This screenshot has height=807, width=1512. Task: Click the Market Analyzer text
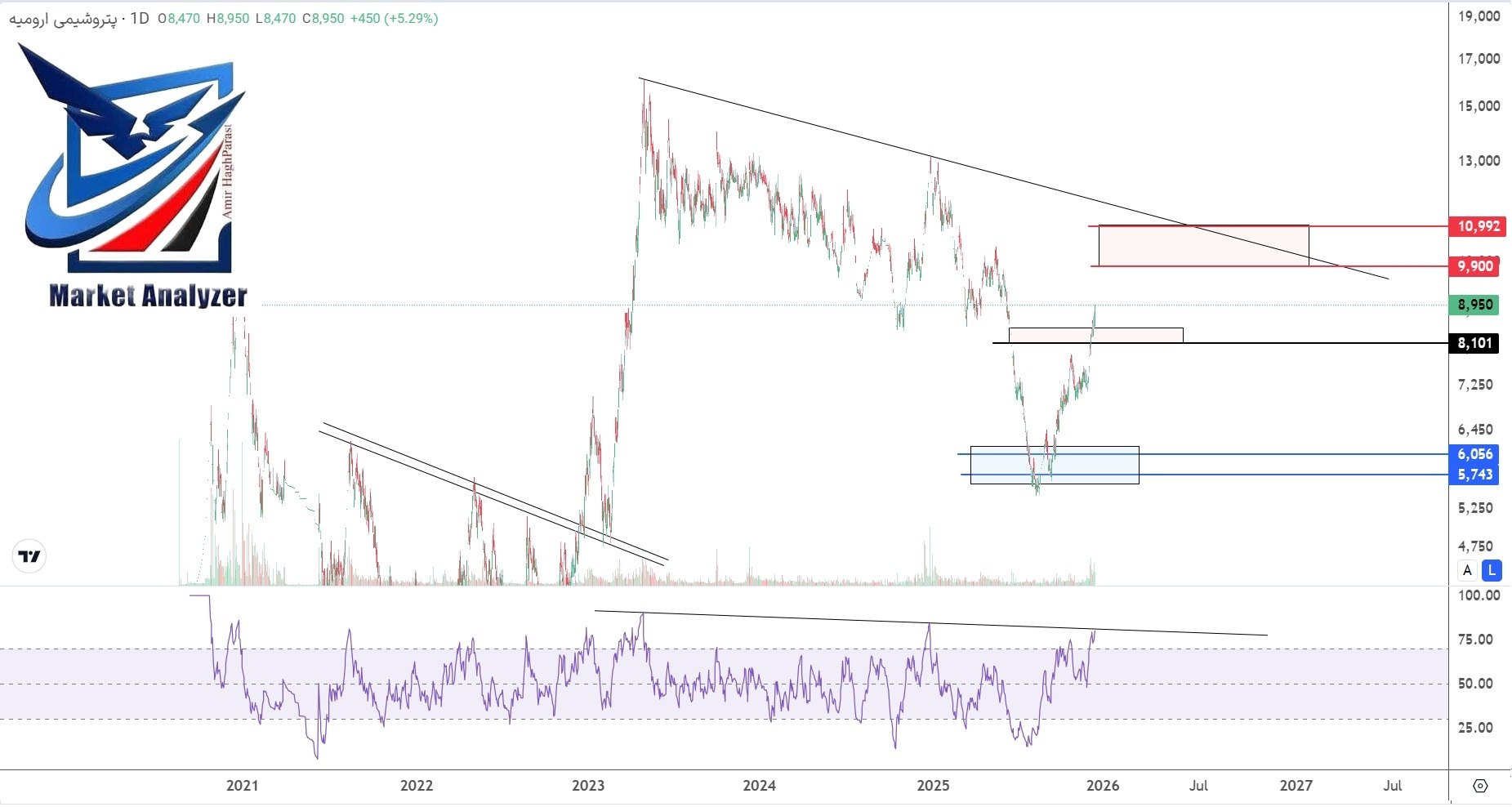point(148,296)
